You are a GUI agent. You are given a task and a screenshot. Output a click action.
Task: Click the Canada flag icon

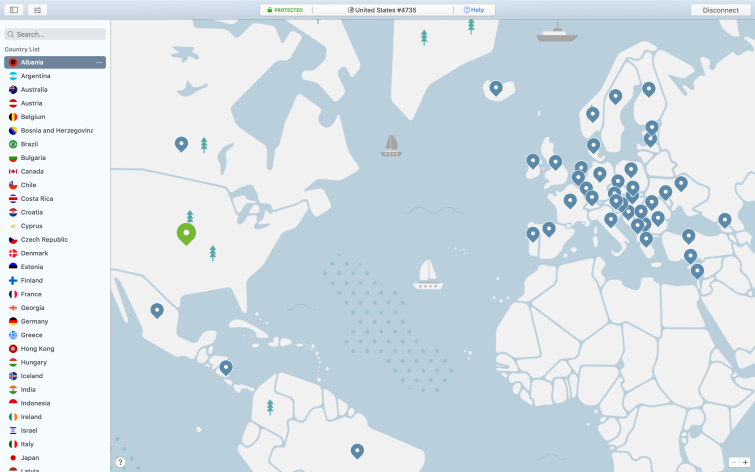[x=13, y=171]
